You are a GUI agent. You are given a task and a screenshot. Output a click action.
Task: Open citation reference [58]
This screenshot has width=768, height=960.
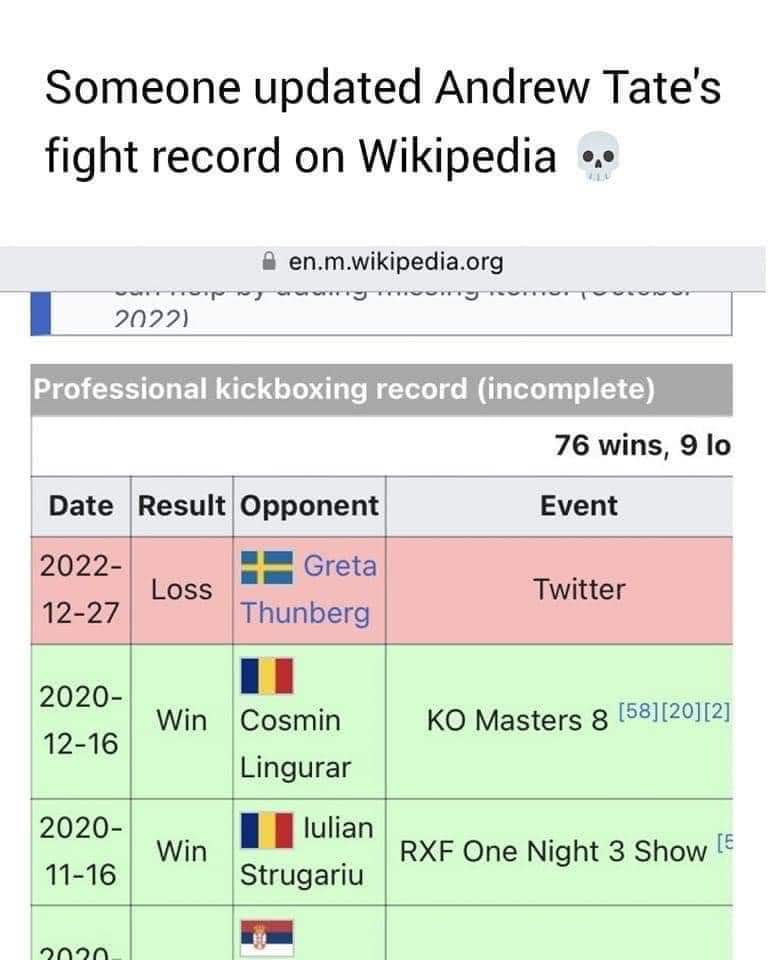point(637,711)
